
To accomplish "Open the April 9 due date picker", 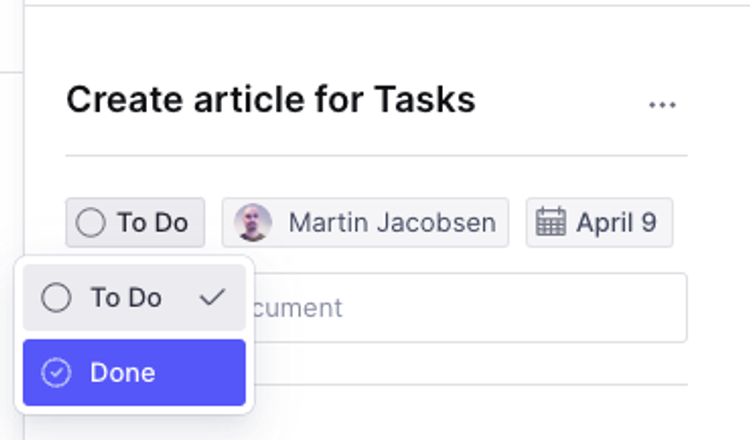I will (599, 222).
